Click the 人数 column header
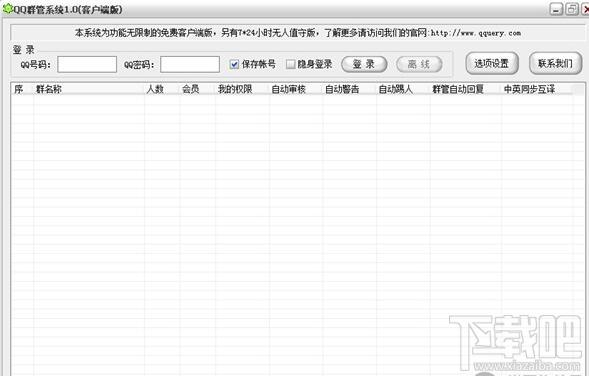This screenshot has height=376, width=589. 162,89
